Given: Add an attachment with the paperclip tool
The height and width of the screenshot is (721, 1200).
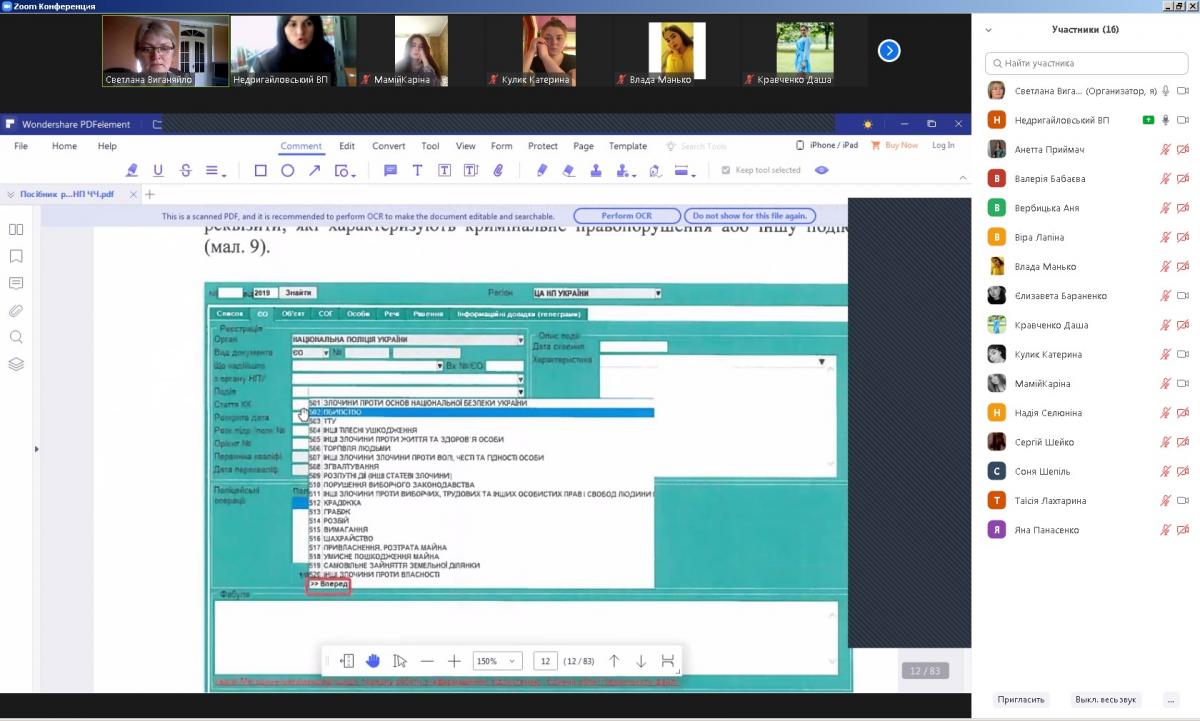Looking at the screenshot, I should (498, 171).
